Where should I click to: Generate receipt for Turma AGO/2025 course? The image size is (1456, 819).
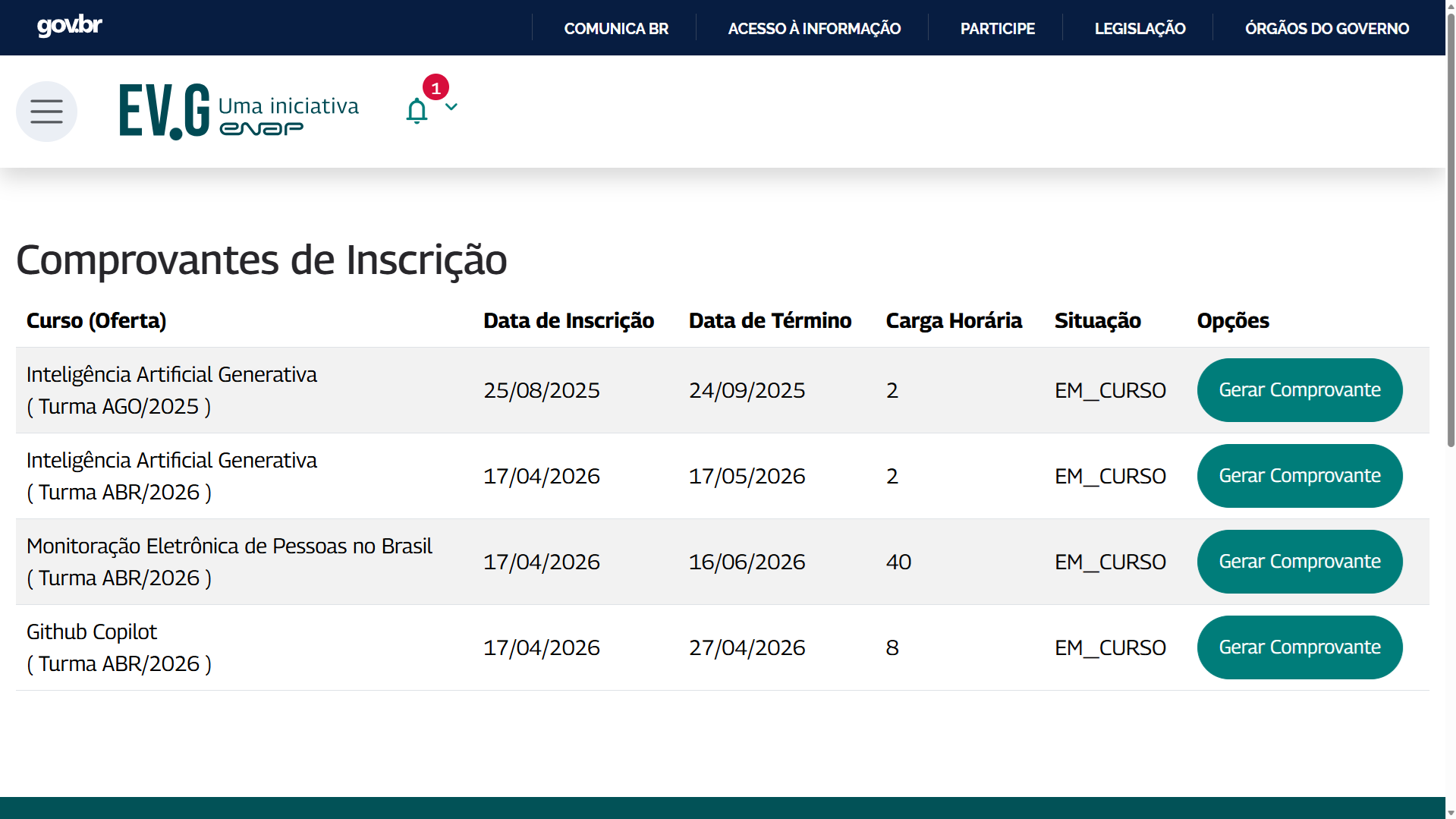coord(1299,390)
